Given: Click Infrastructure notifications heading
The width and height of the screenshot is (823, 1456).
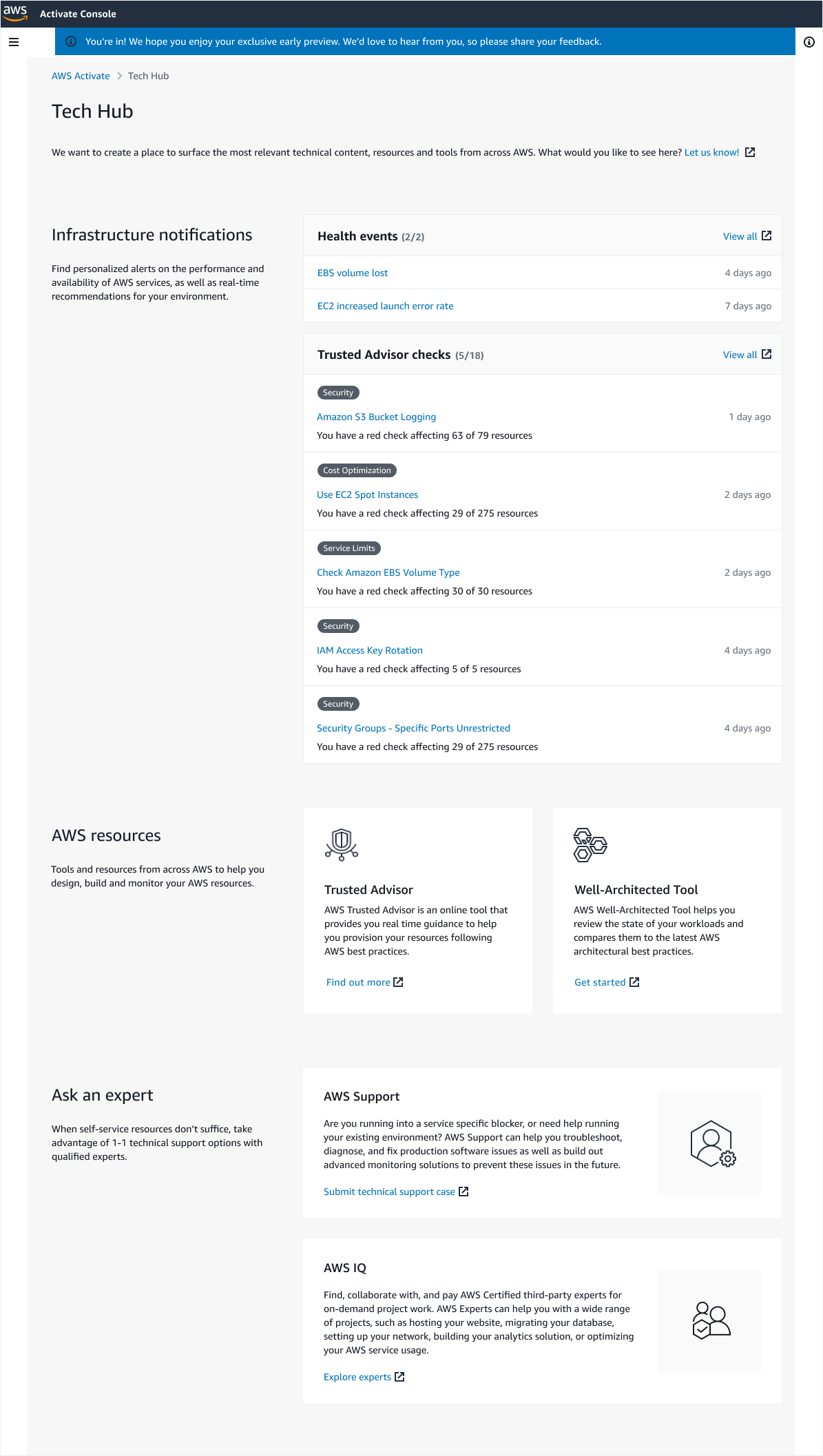Looking at the screenshot, I should coord(152,235).
